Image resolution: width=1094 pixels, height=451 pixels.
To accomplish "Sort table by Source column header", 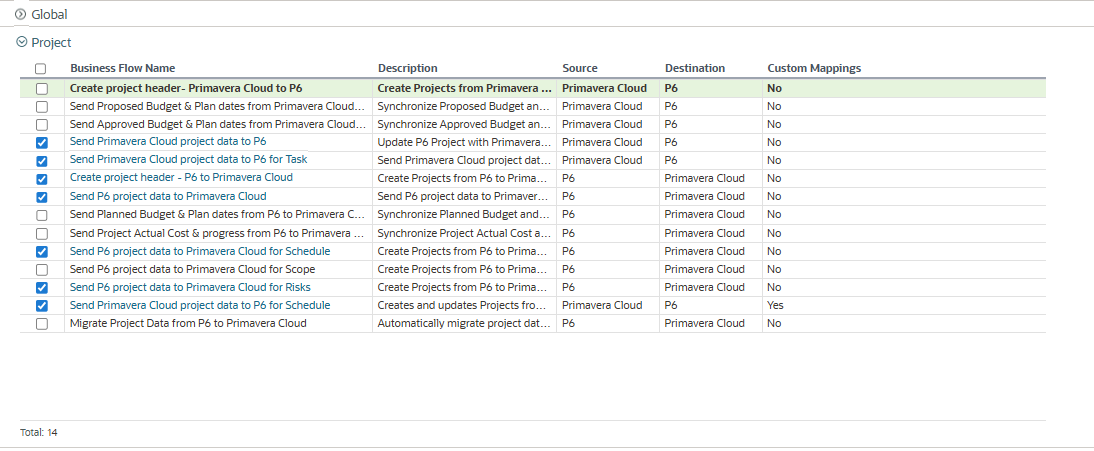I will click(x=580, y=68).
